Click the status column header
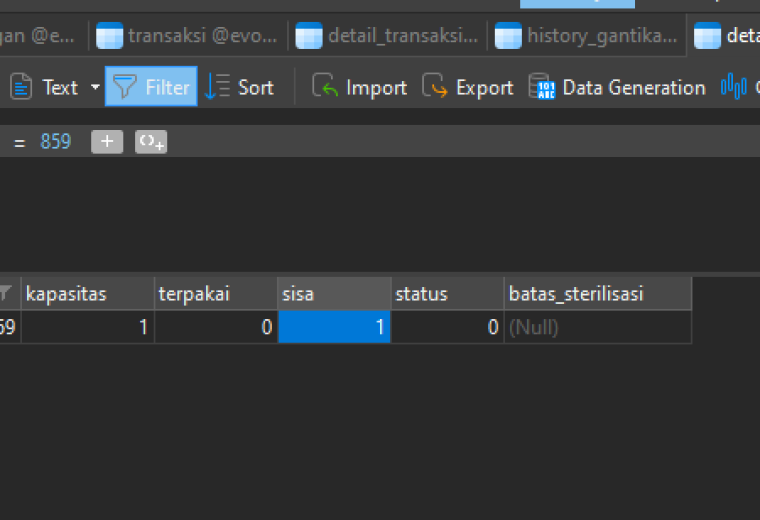 pos(447,294)
